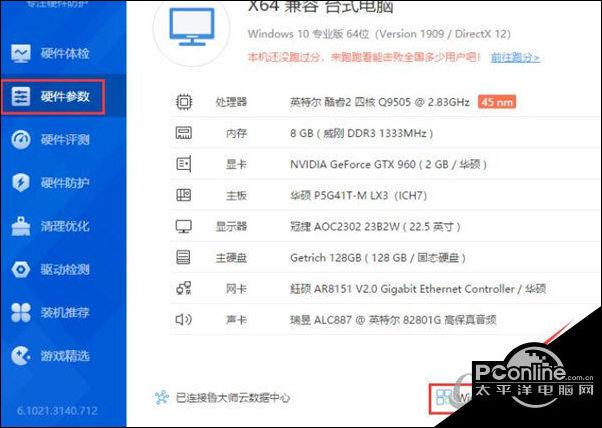This screenshot has height=428, width=602.
Task: Open 游戏精选 pac-man icon
Action: [21, 356]
